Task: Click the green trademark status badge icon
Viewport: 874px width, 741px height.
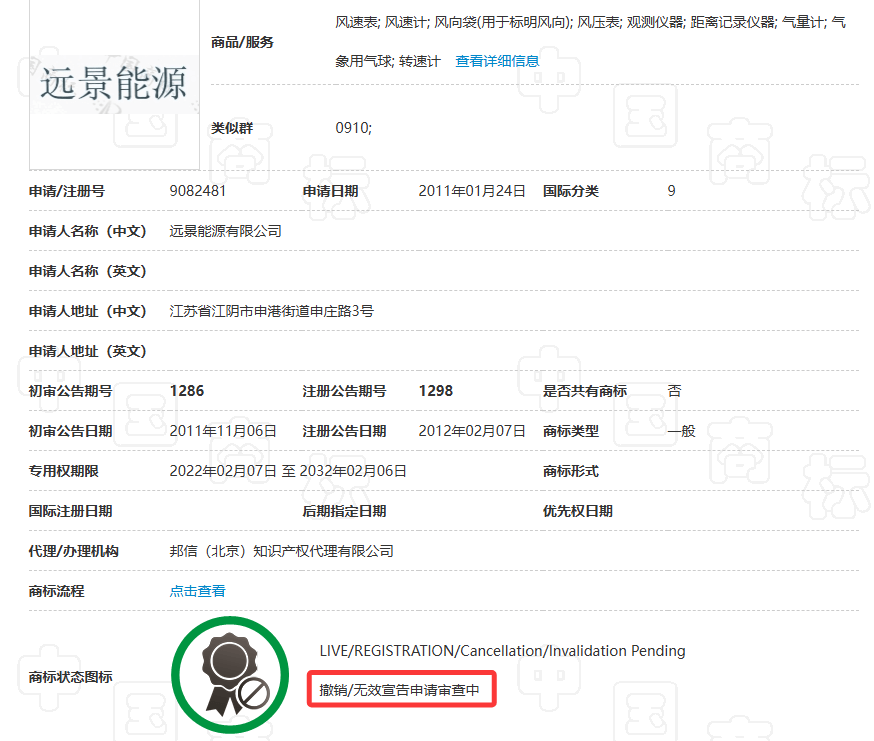Action: point(230,675)
